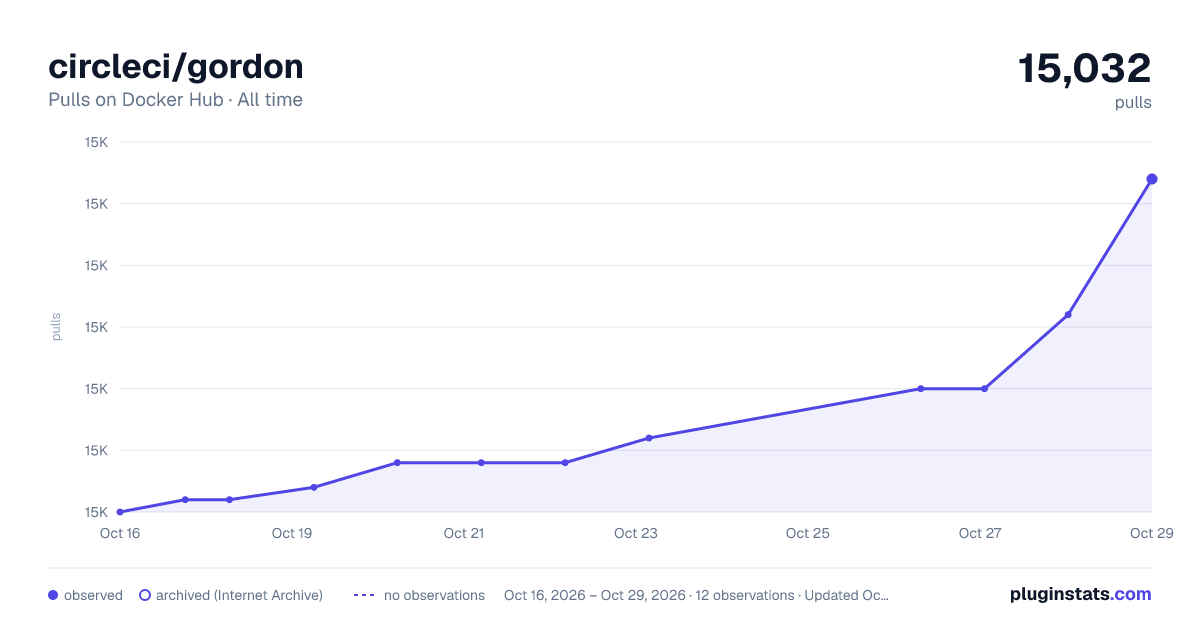This screenshot has height=630, width=1200.
Task: Click the first data point at Oct 16
Action: 120,512
